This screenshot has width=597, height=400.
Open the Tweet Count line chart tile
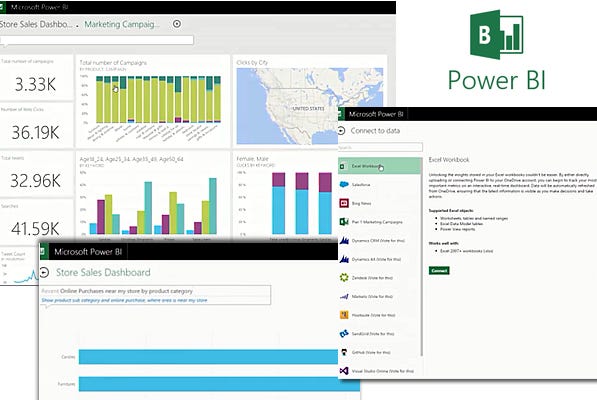[19, 266]
